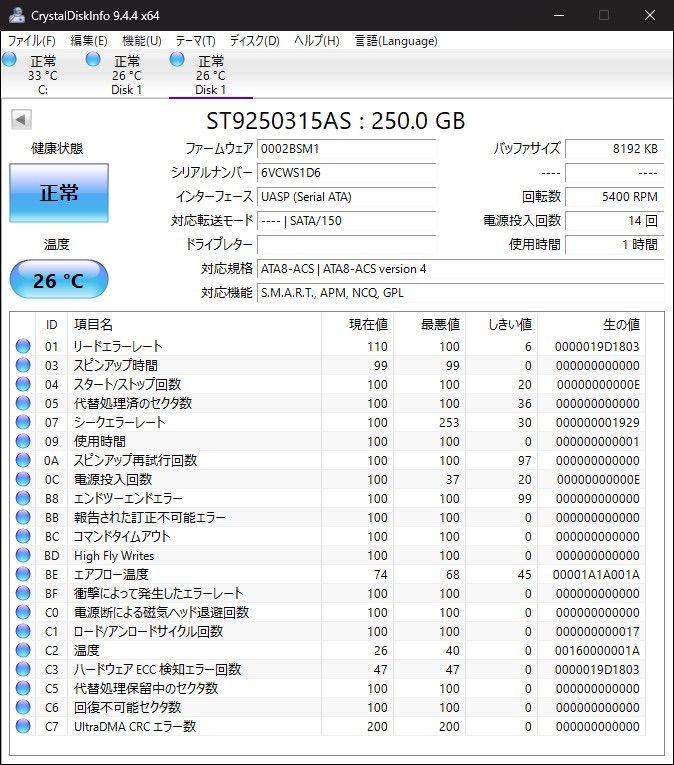This screenshot has width=674, height=765.
Task: Click the status orb for ID C6 row
Action: 23,707
